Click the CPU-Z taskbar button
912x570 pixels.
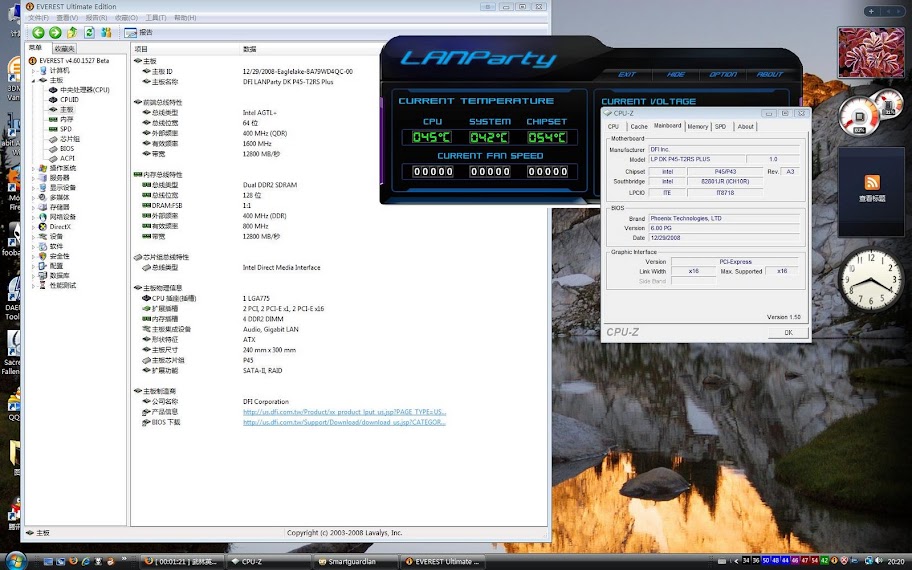(267, 561)
